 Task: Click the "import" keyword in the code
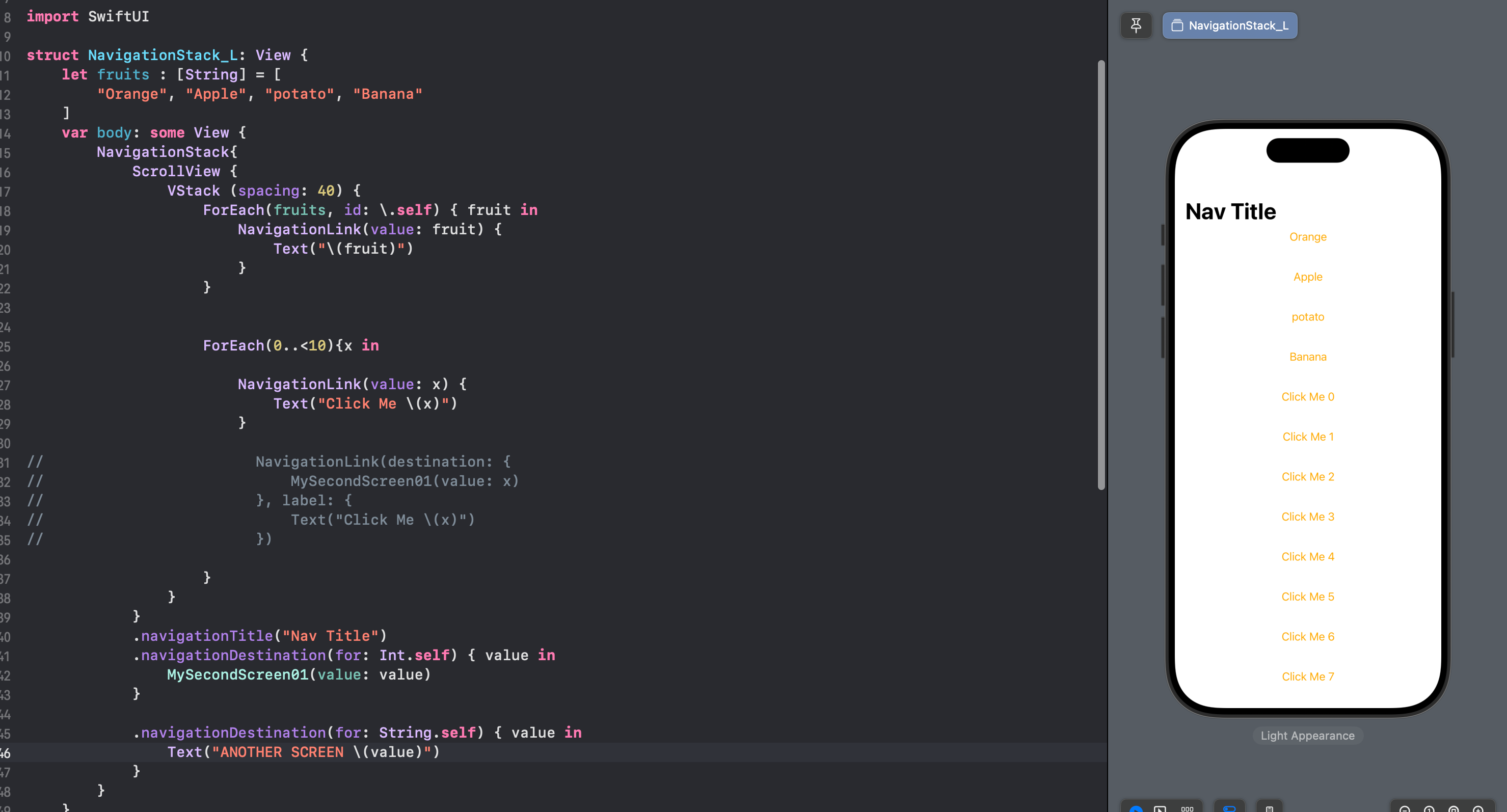(x=52, y=16)
